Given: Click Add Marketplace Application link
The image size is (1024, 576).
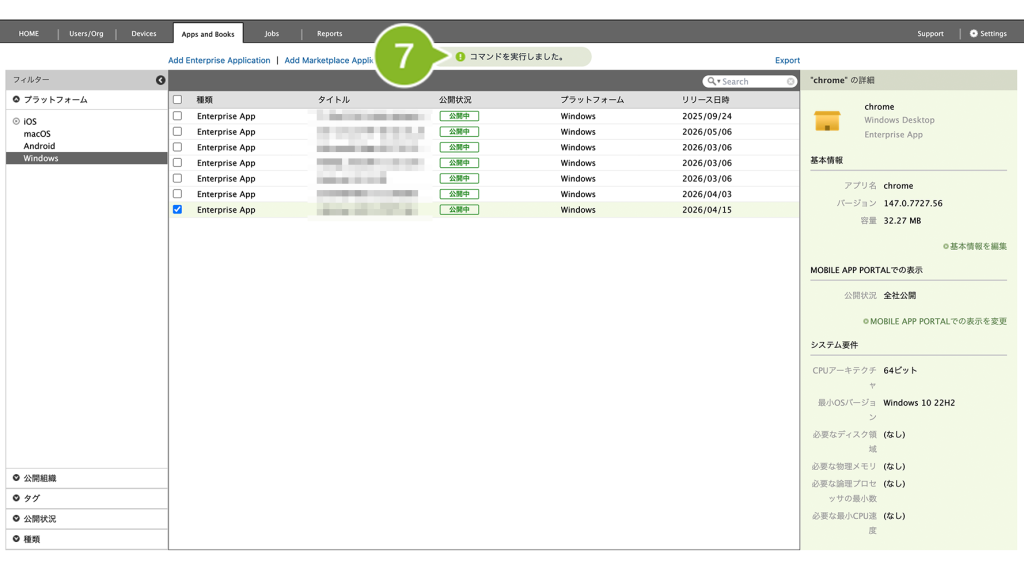Looking at the screenshot, I should [329, 60].
